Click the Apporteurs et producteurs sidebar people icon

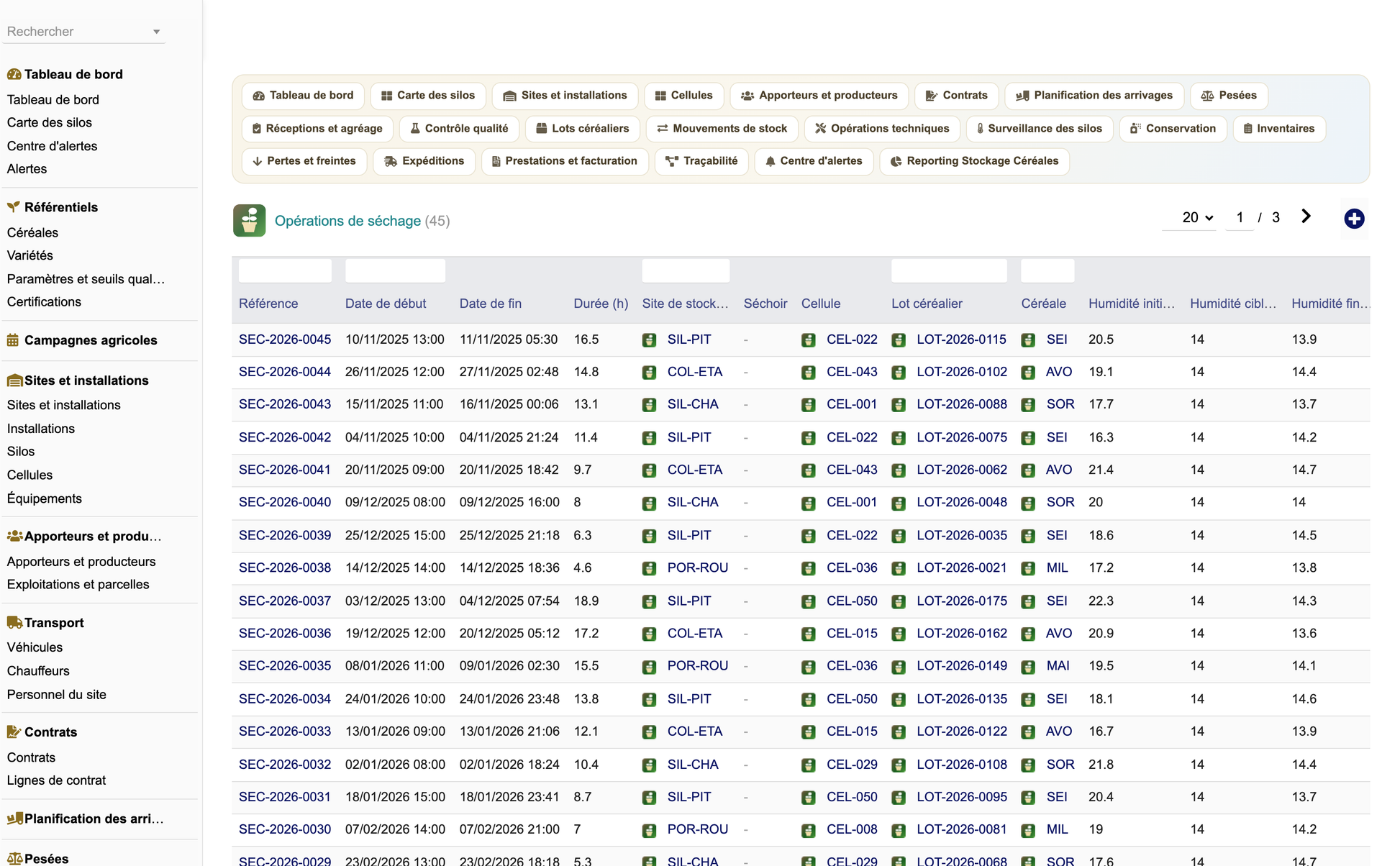pyautogui.click(x=14, y=536)
